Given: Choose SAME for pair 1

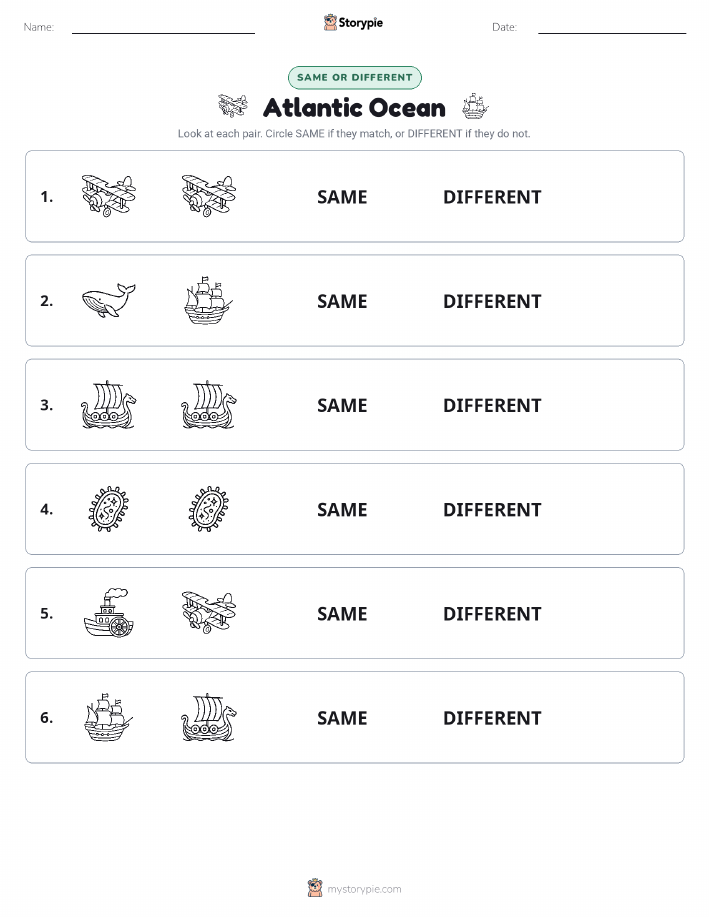Looking at the screenshot, I should coord(342,197).
